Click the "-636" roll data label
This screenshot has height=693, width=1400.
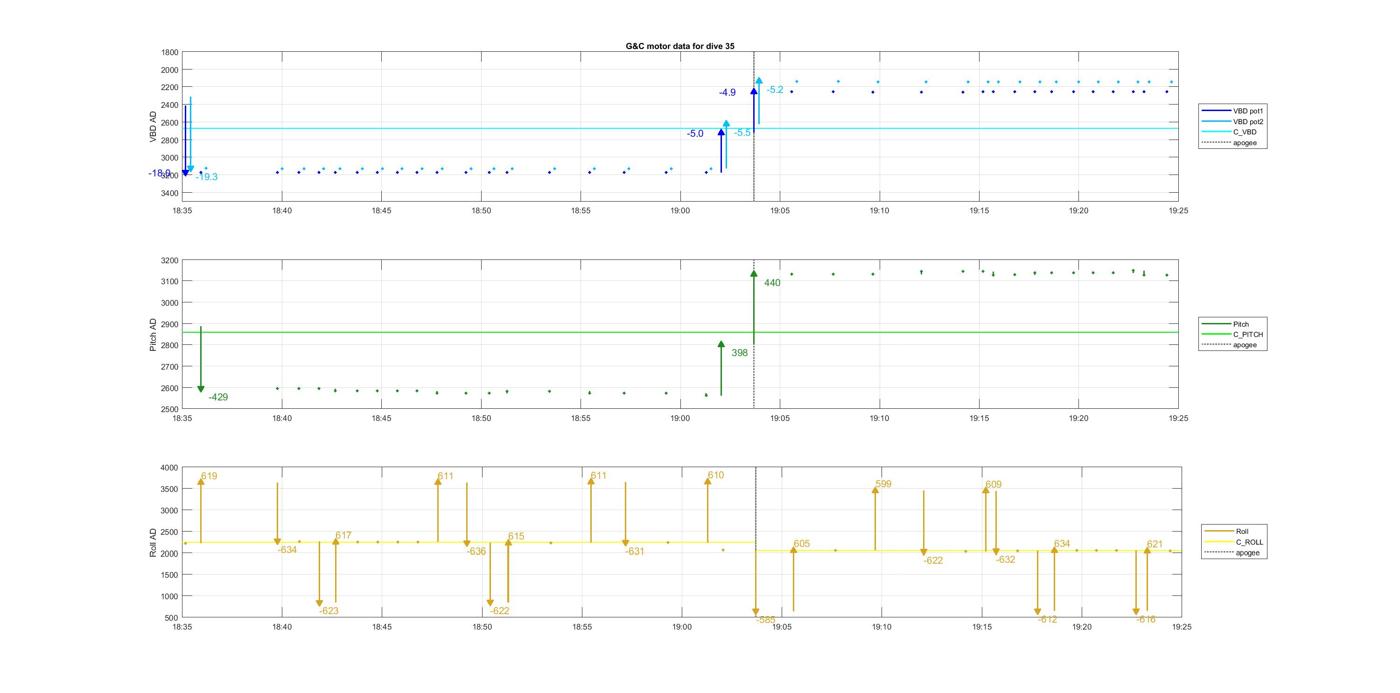476,552
